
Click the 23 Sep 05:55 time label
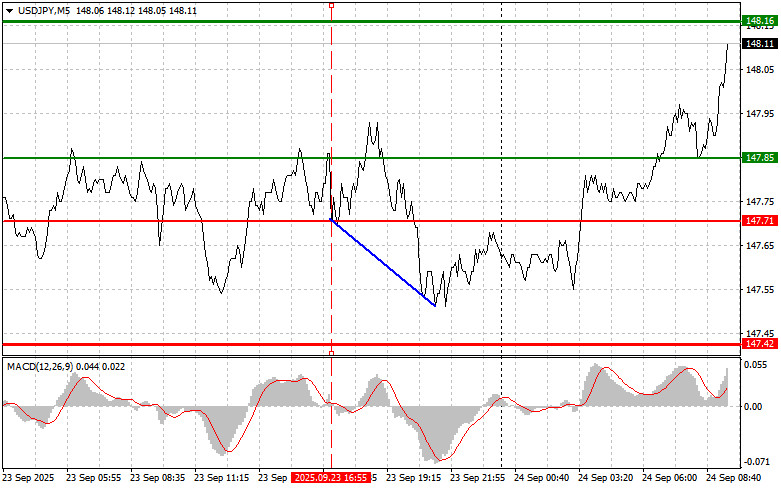94,478
